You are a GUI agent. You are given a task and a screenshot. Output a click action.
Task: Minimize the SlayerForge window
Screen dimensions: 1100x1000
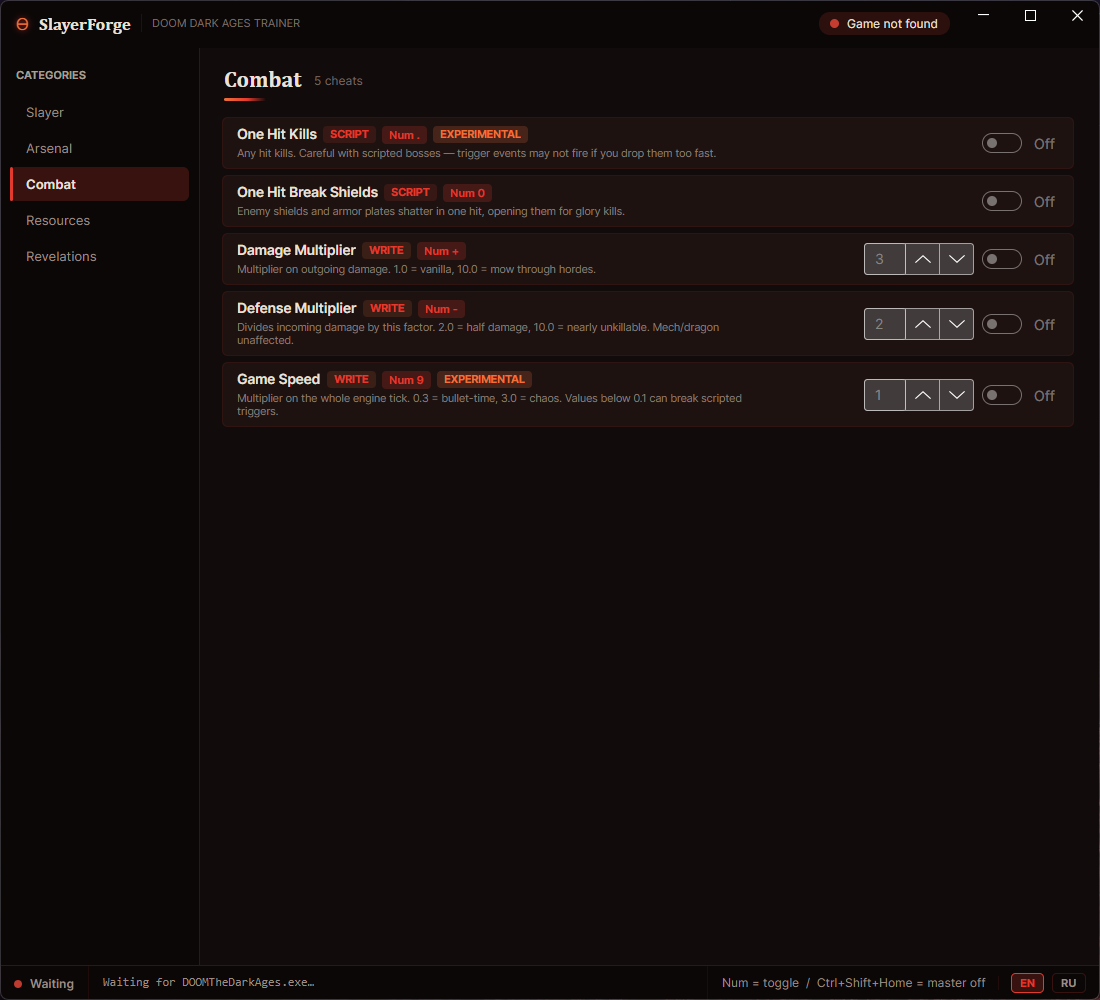coord(984,15)
